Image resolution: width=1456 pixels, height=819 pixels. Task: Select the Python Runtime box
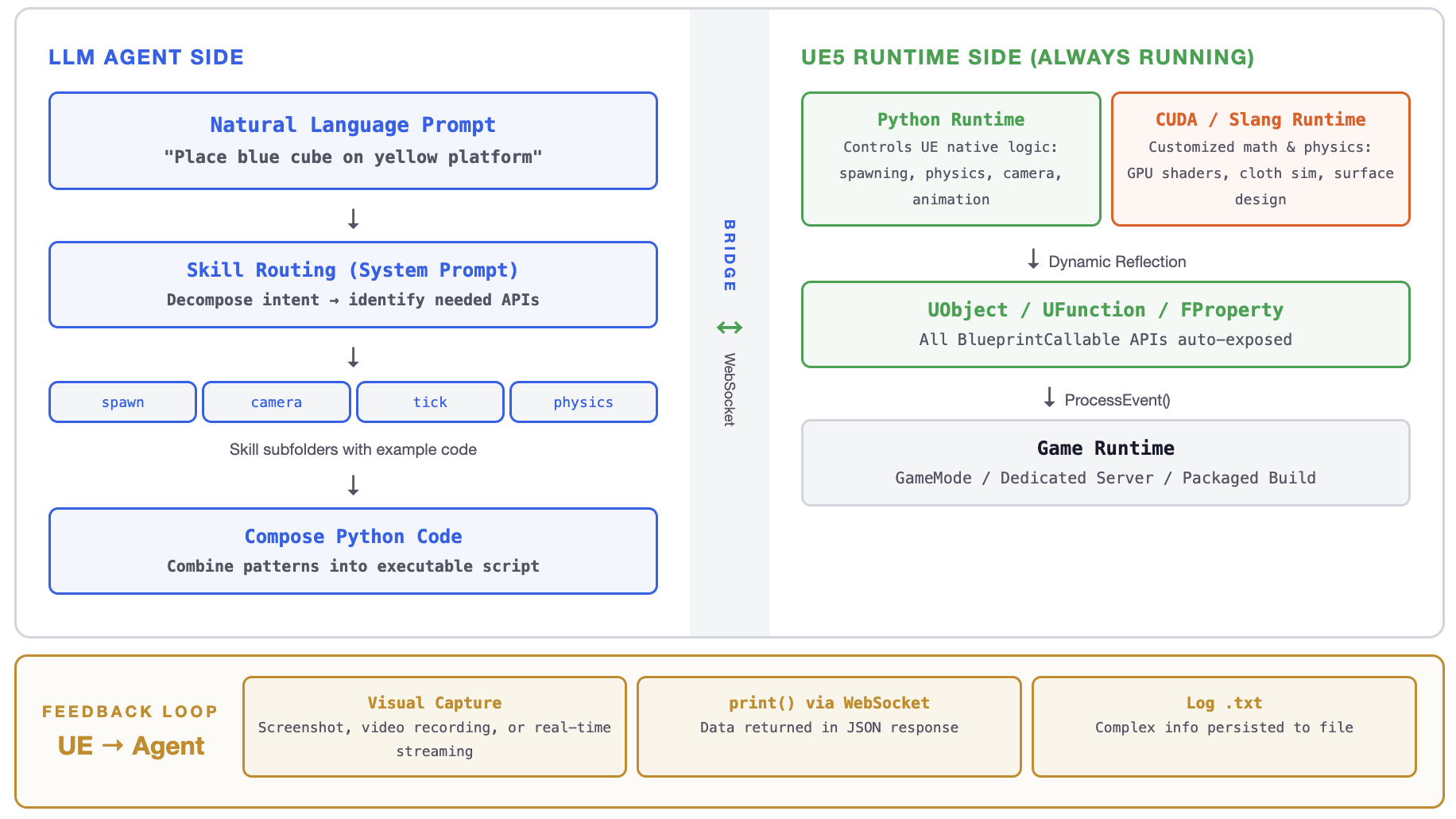pyautogui.click(x=951, y=159)
